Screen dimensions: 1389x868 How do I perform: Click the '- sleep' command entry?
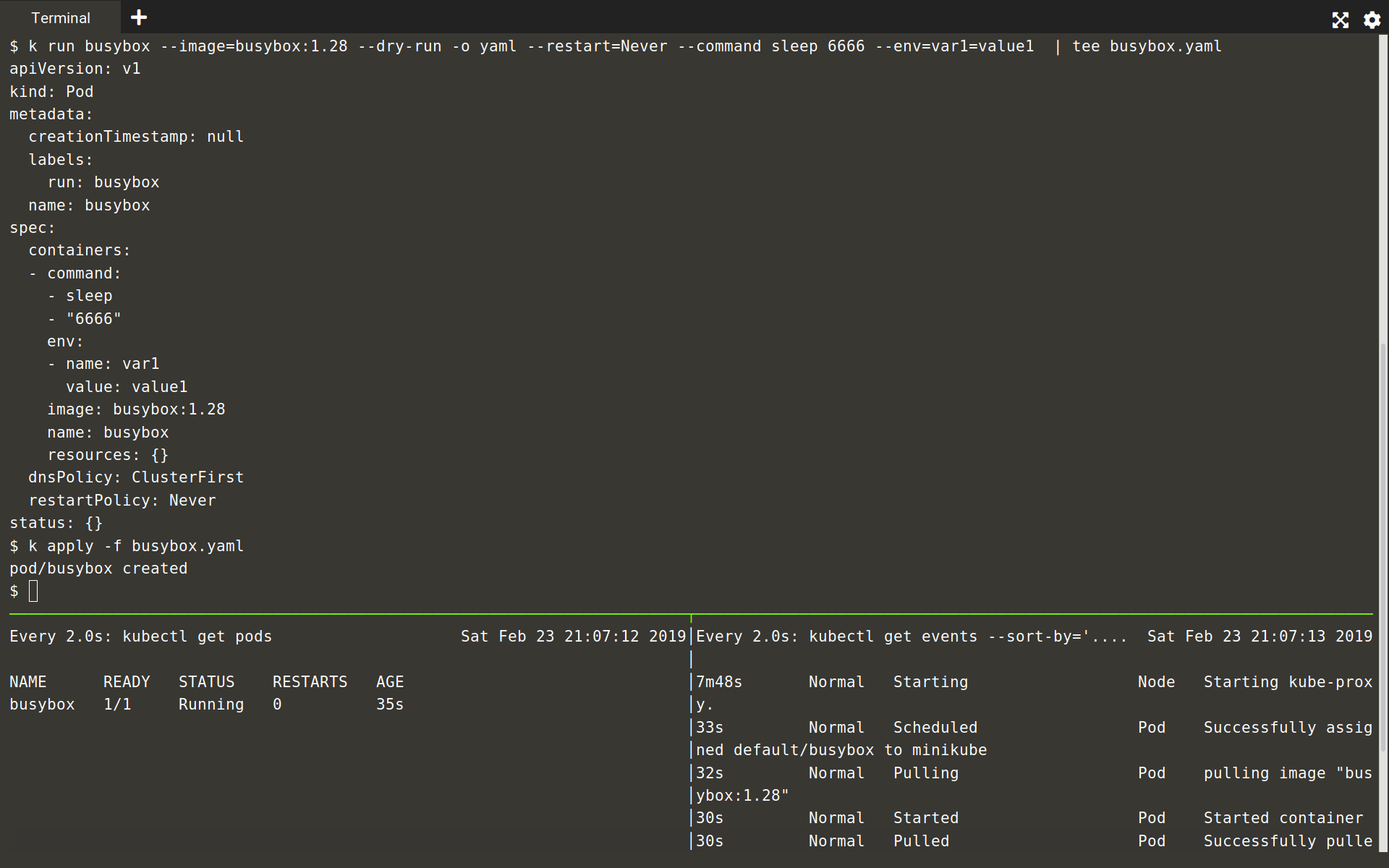point(80,296)
